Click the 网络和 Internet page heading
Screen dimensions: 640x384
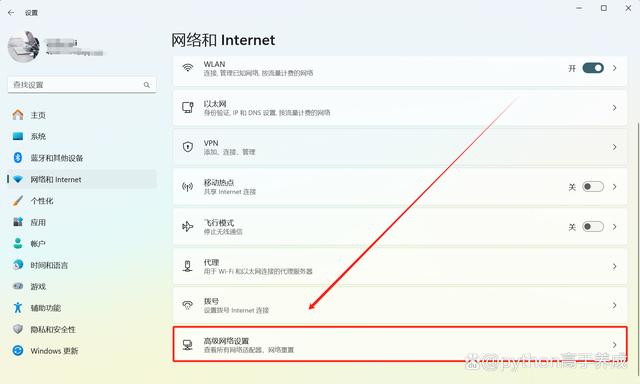(x=223, y=40)
